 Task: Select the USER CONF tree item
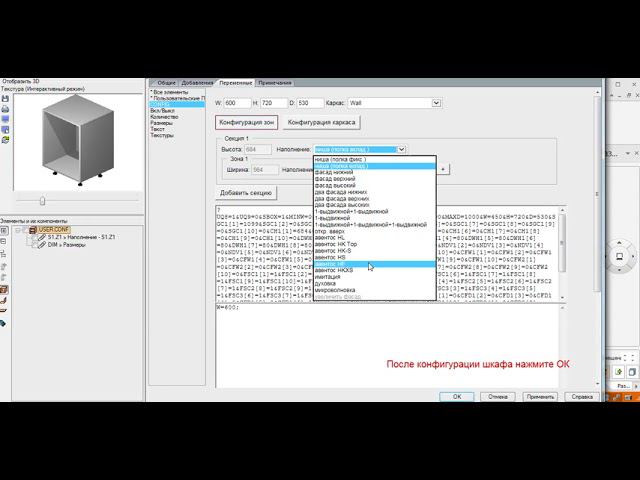pyautogui.click(x=54, y=230)
